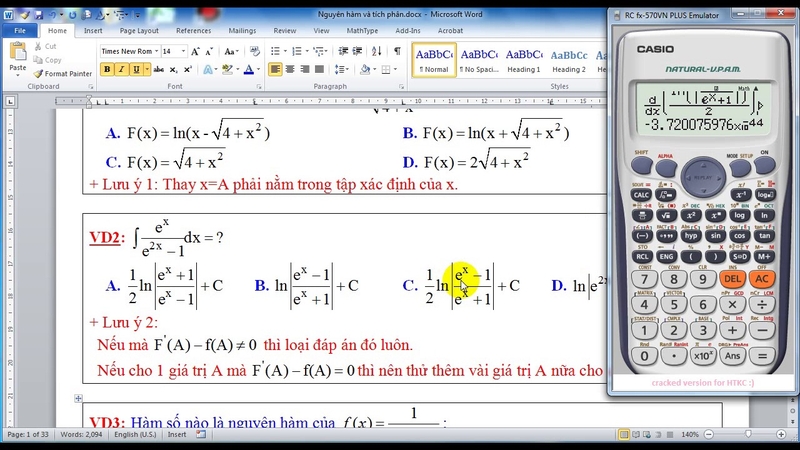Click calculator DEL key
This screenshot has width=800, height=450.
pos(732,279)
